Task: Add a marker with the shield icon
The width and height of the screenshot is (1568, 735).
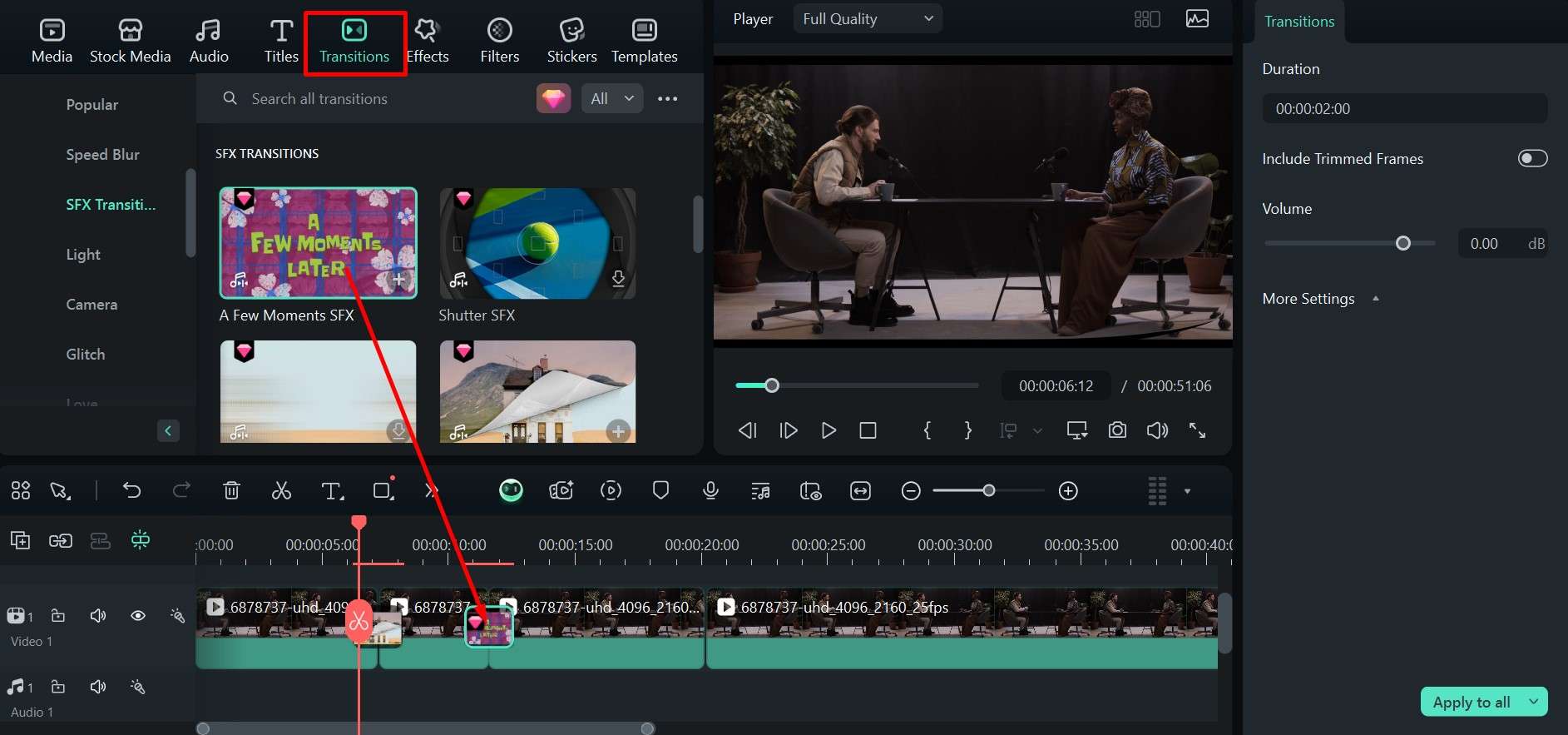Action: pyautogui.click(x=660, y=490)
